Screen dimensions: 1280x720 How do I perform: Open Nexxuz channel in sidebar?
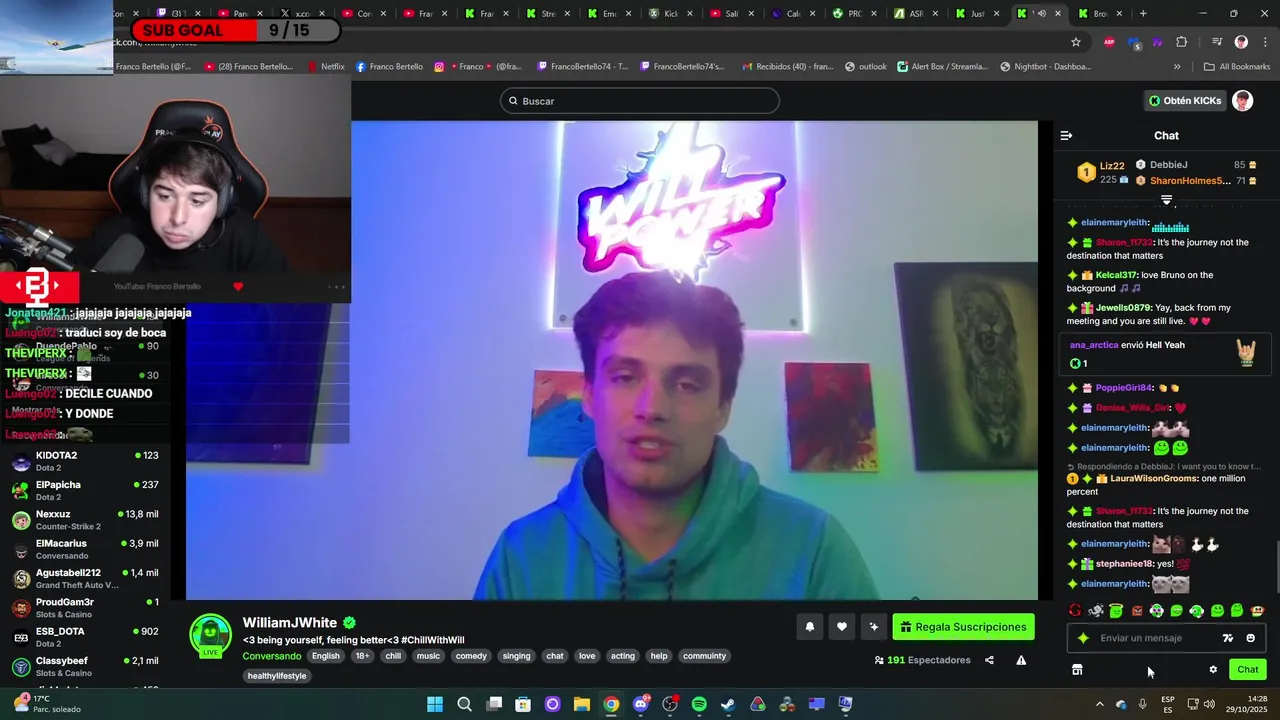85,519
